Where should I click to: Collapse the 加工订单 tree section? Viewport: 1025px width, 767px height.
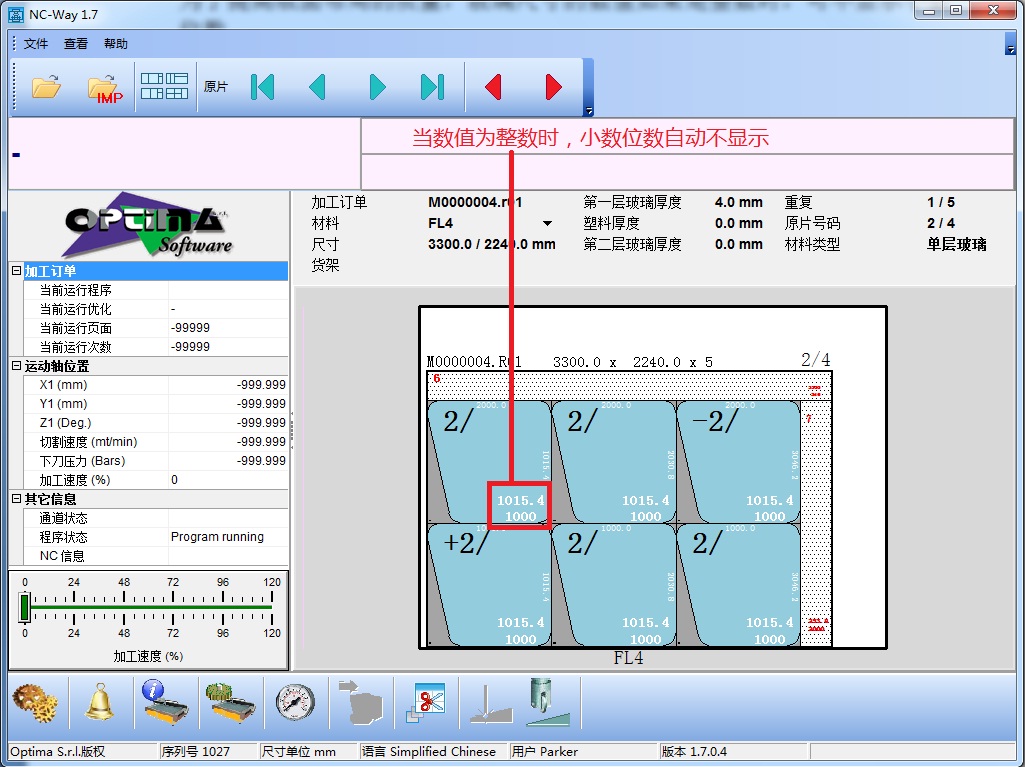point(16,271)
